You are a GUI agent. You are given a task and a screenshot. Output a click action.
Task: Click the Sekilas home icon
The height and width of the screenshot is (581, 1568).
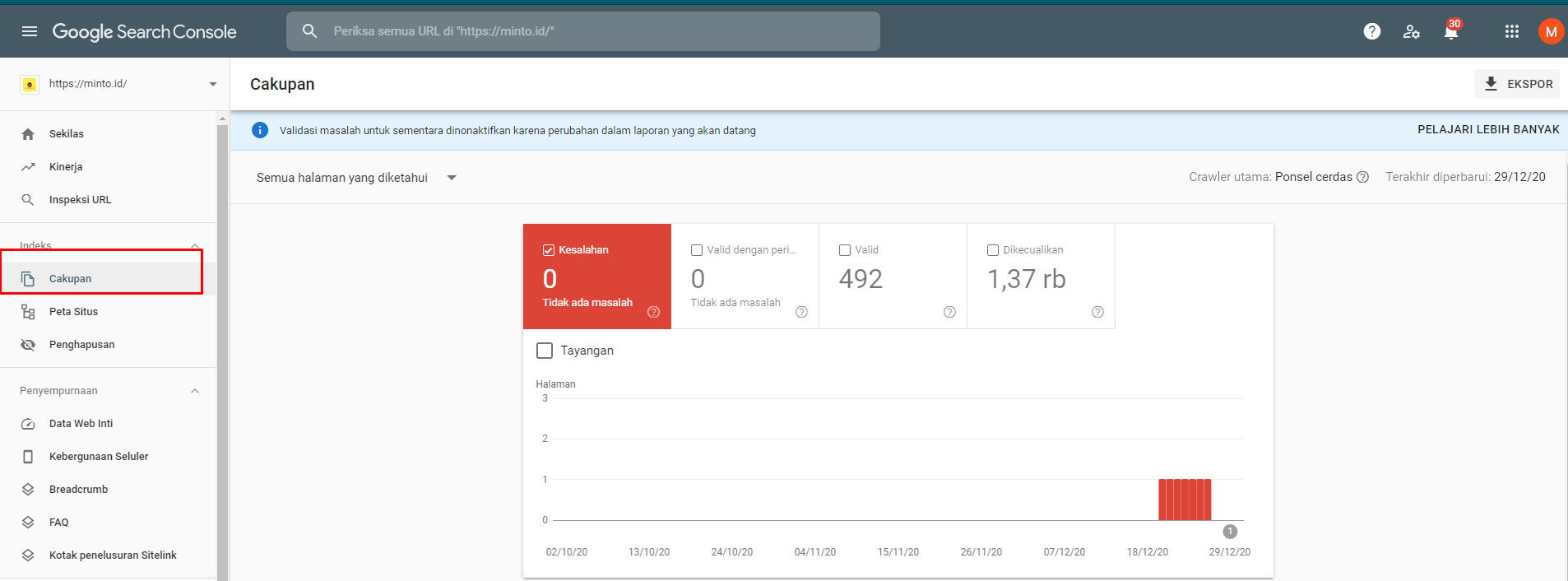28,133
